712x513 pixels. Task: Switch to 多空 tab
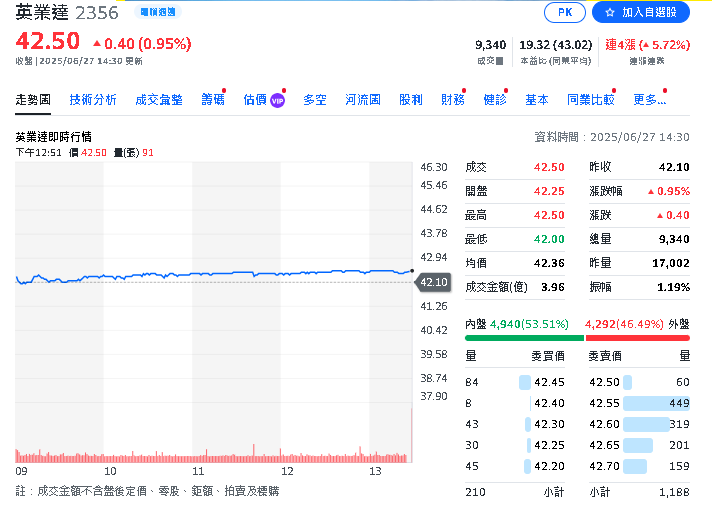coord(315,99)
